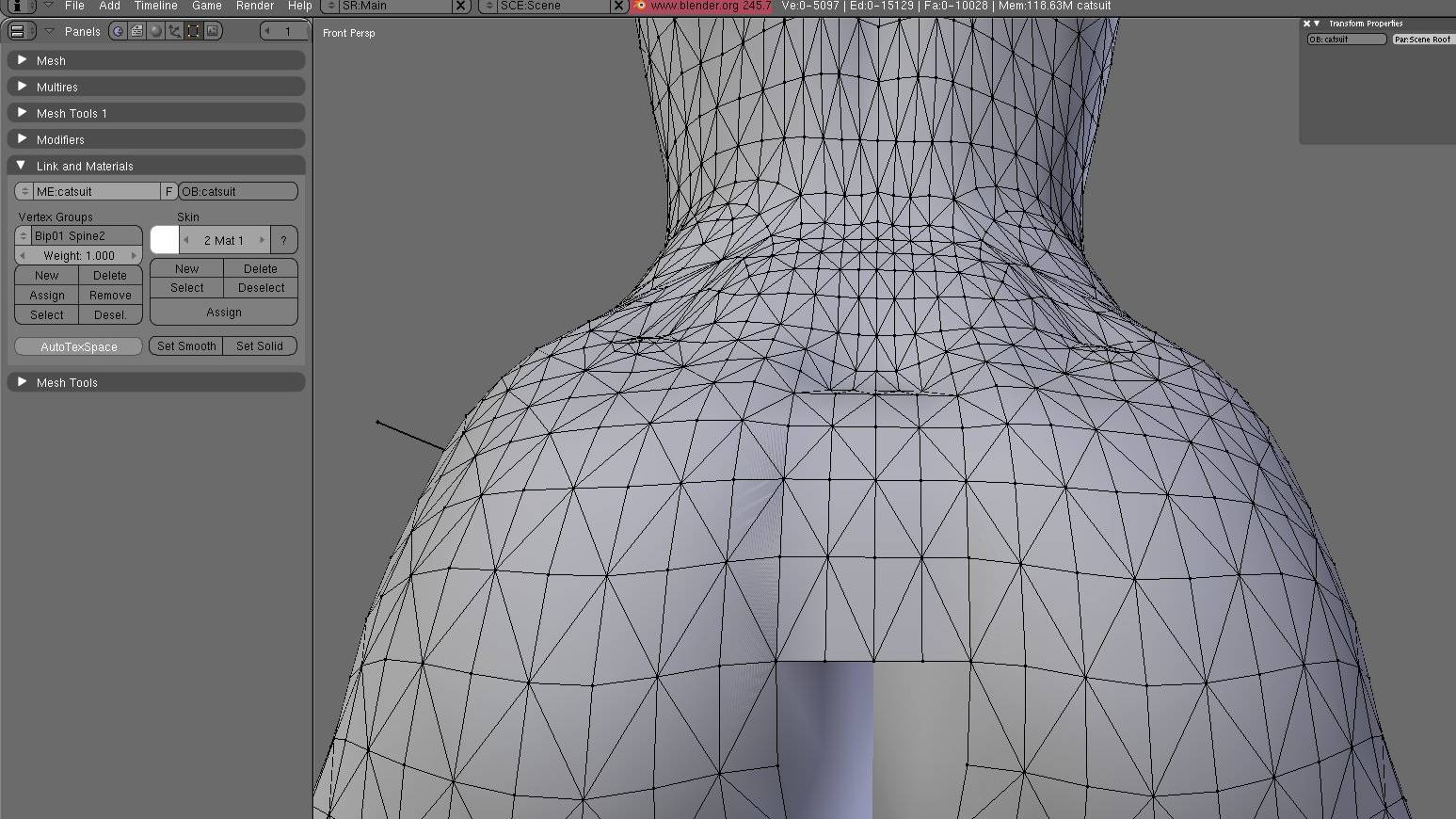The width and height of the screenshot is (1456, 819).
Task: Open the Add menu
Action: (109, 6)
